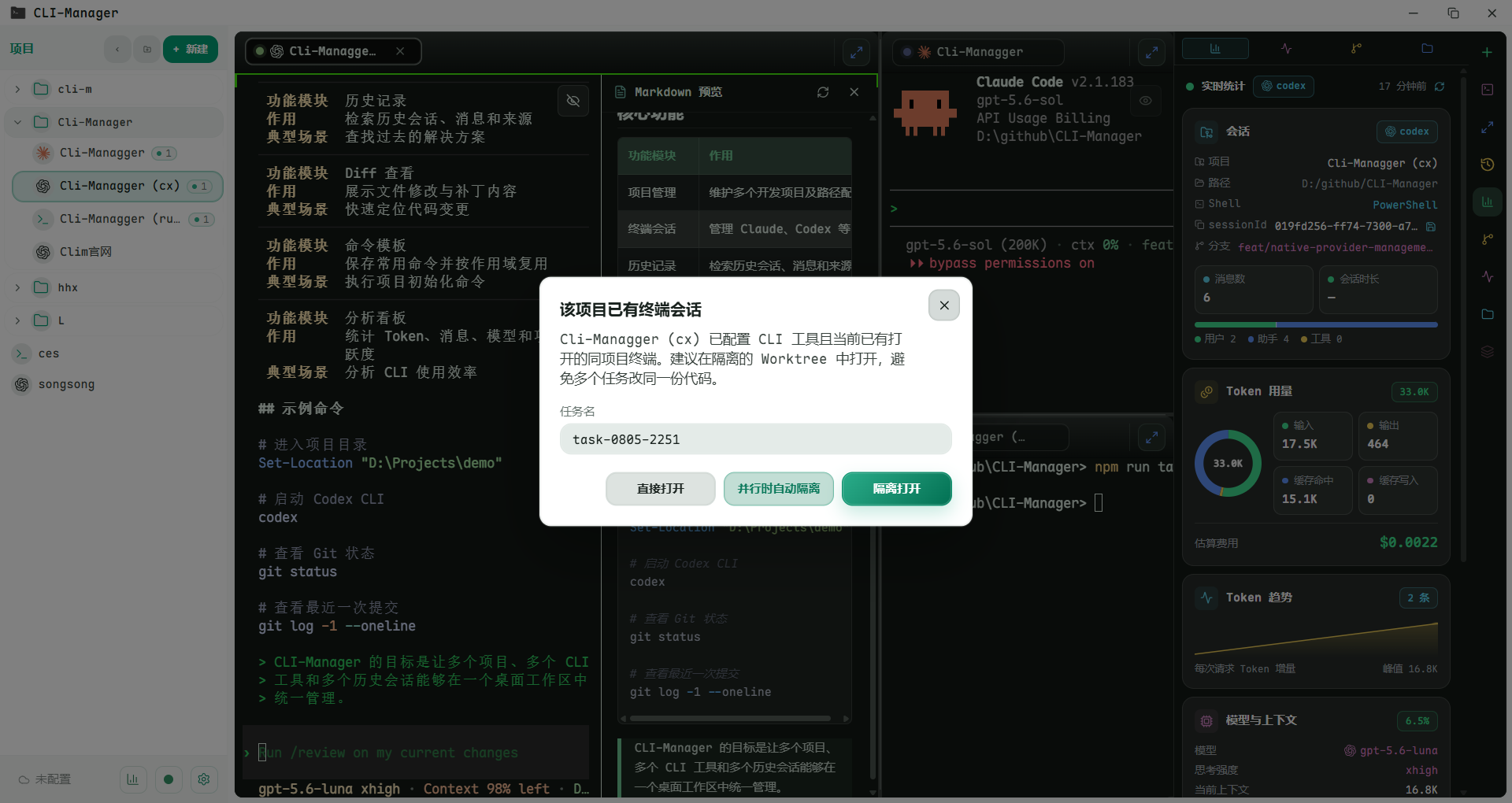Switch to the statistics bar-chart tab

pyautogui.click(x=1215, y=49)
